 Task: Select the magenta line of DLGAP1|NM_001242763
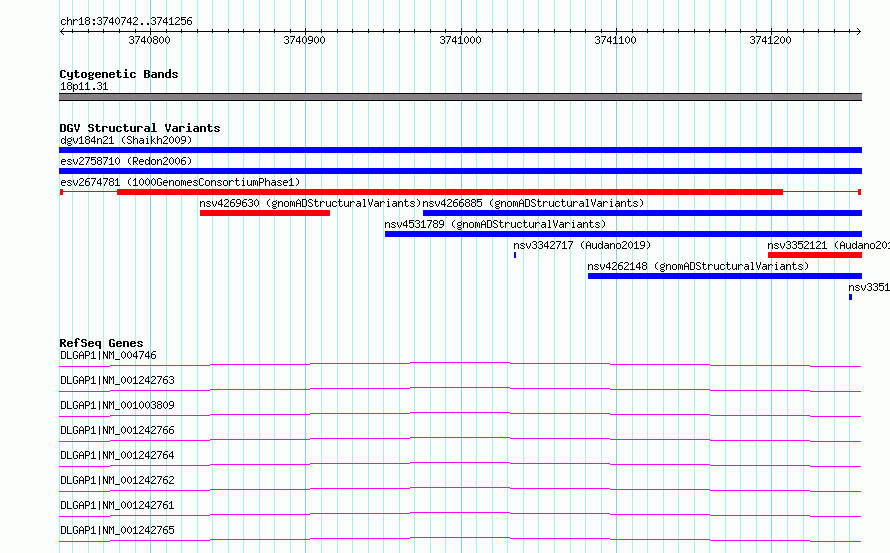[460, 389]
